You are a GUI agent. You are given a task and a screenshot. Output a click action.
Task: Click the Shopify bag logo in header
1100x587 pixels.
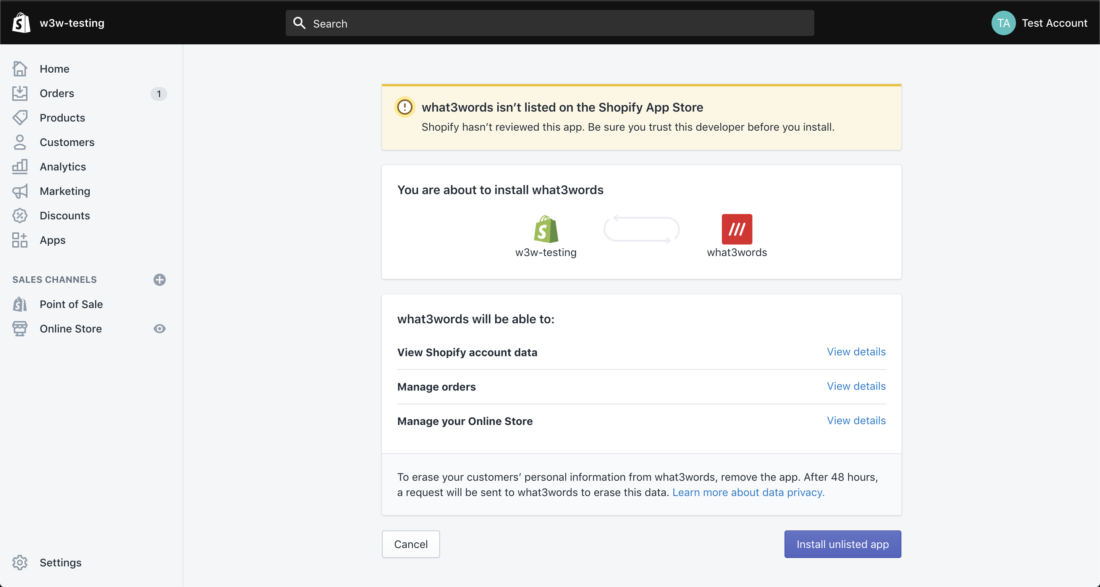click(21, 22)
